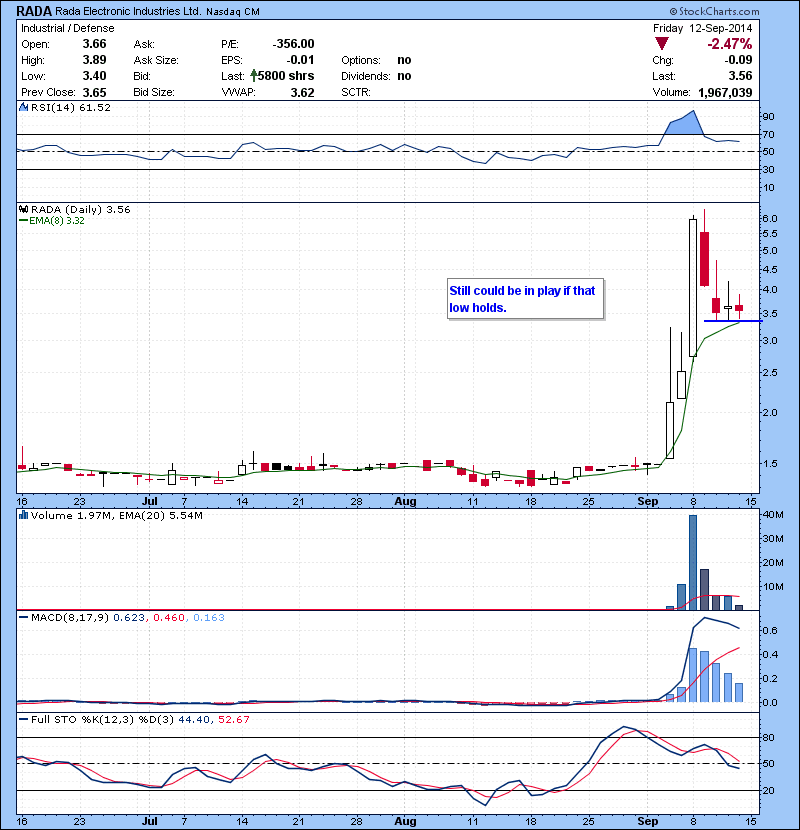
Task: Click the candlestick icon beside RADA (Daily)
Action: (x=23, y=209)
